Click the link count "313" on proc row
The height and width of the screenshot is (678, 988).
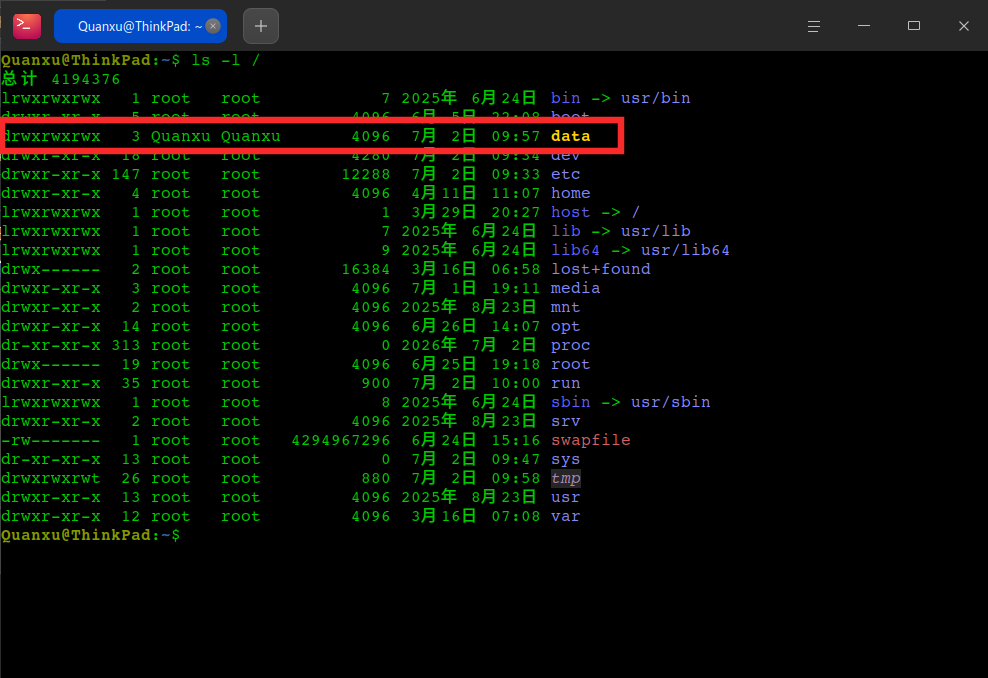pyautogui.click(x=126, y=345)
